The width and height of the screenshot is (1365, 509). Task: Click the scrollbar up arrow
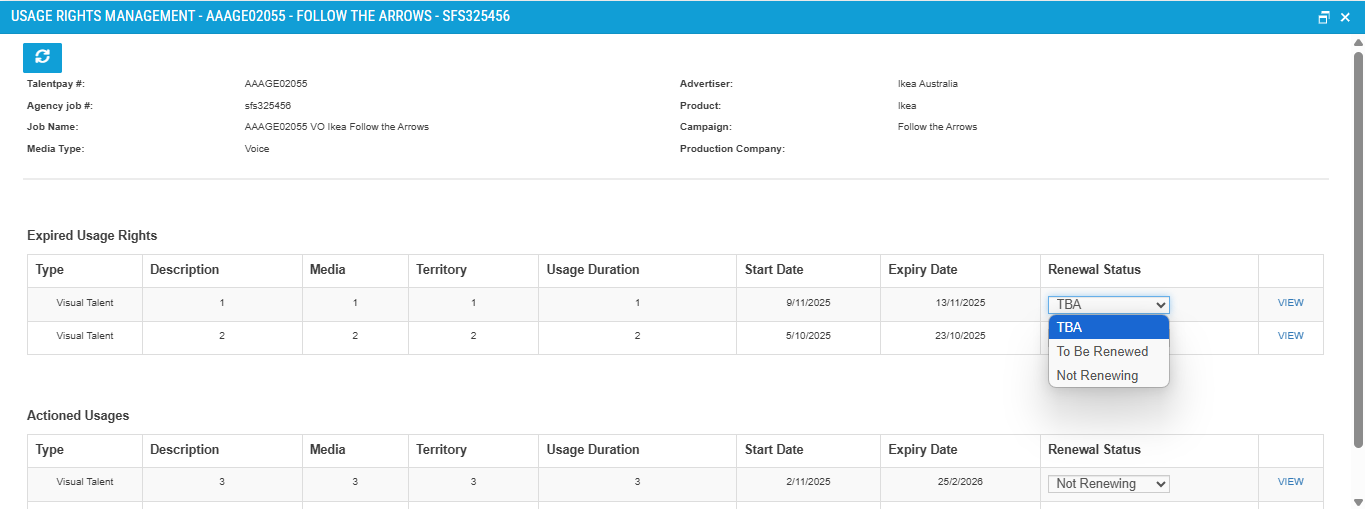point(1358,42)
